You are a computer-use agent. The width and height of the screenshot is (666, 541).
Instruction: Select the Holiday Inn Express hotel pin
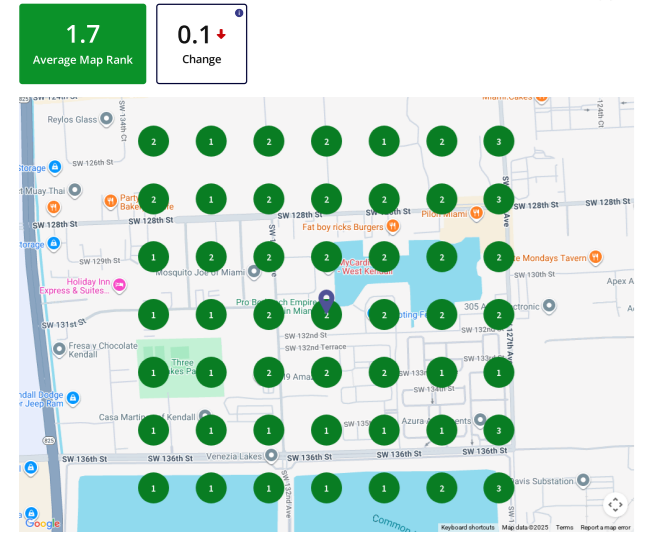point(120,285)
